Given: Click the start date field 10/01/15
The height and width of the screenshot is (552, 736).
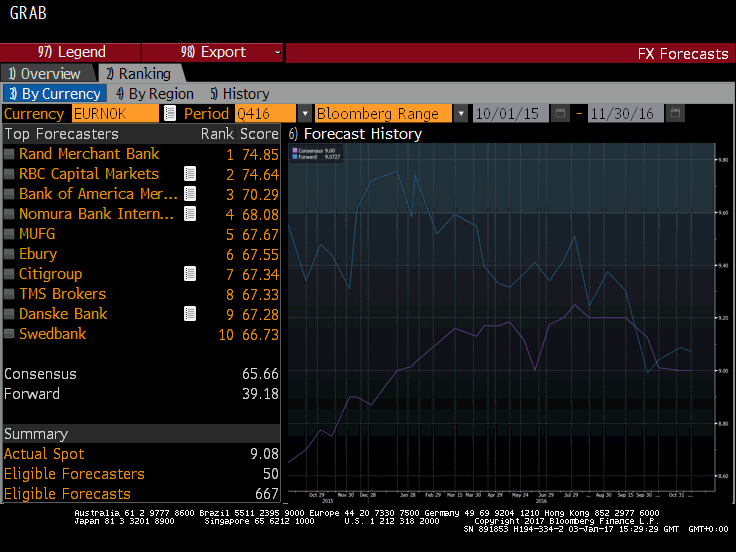Looking at the screenshot, I should click(511, 114).
